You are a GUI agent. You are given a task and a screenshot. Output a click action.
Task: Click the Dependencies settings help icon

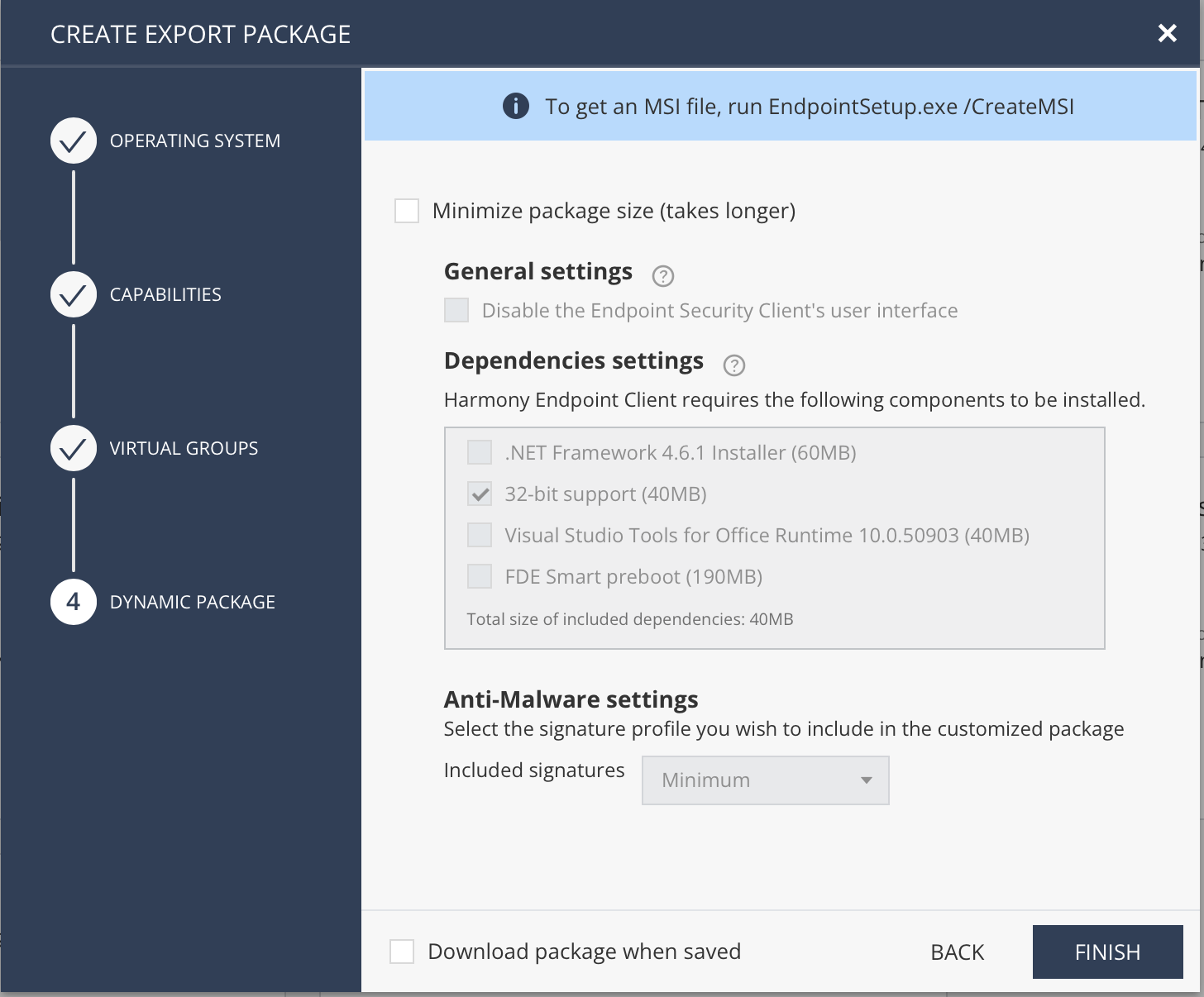click(x=734, y=365)
